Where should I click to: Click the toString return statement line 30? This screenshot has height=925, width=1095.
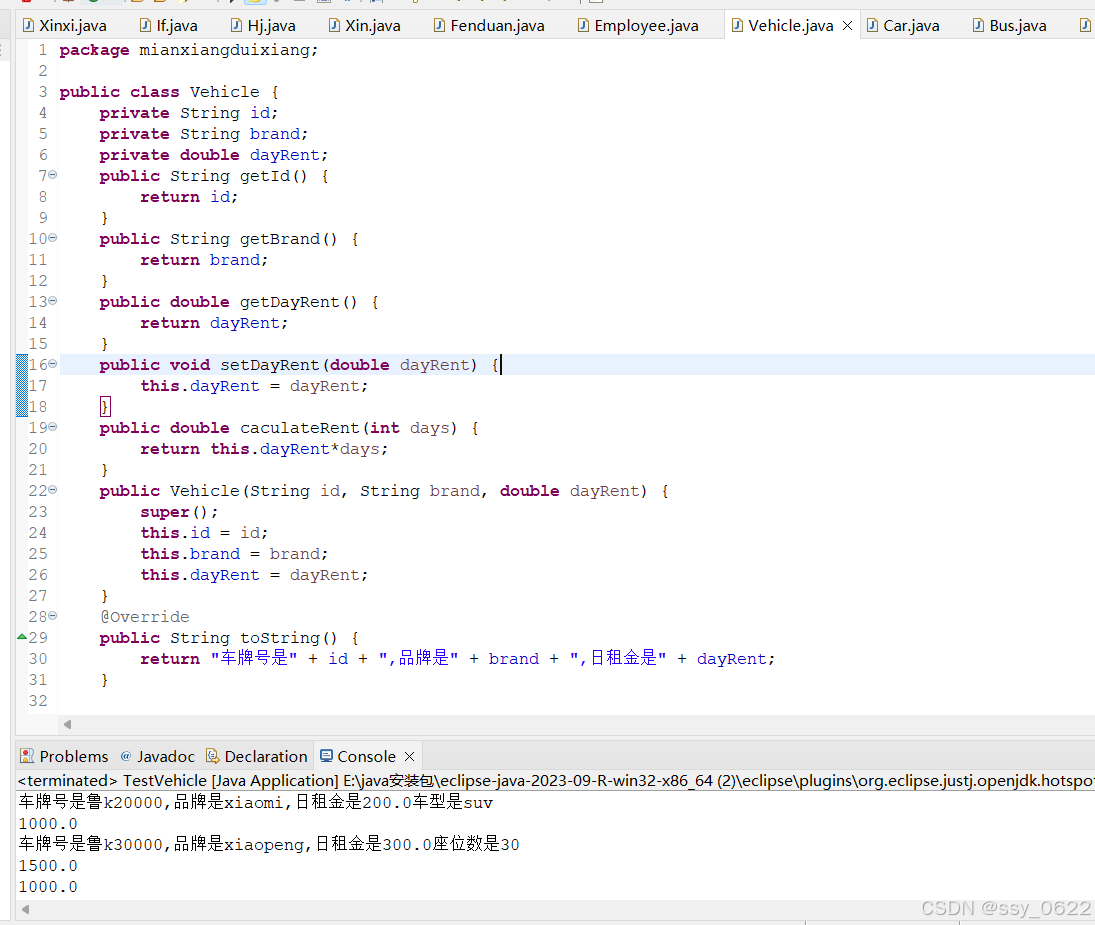[x=457, y=658]
